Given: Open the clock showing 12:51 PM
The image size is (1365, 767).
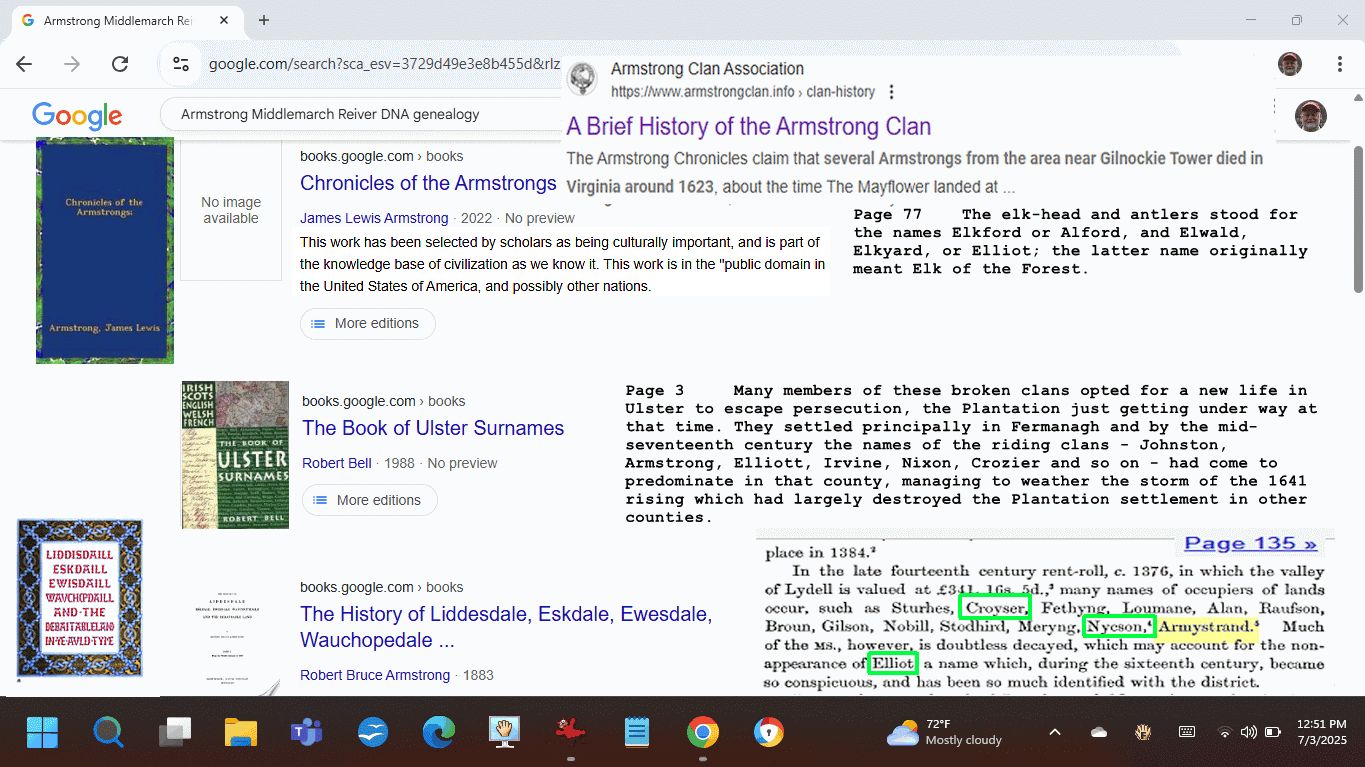Looking at the screenshot, I should tap(1321, 732).
